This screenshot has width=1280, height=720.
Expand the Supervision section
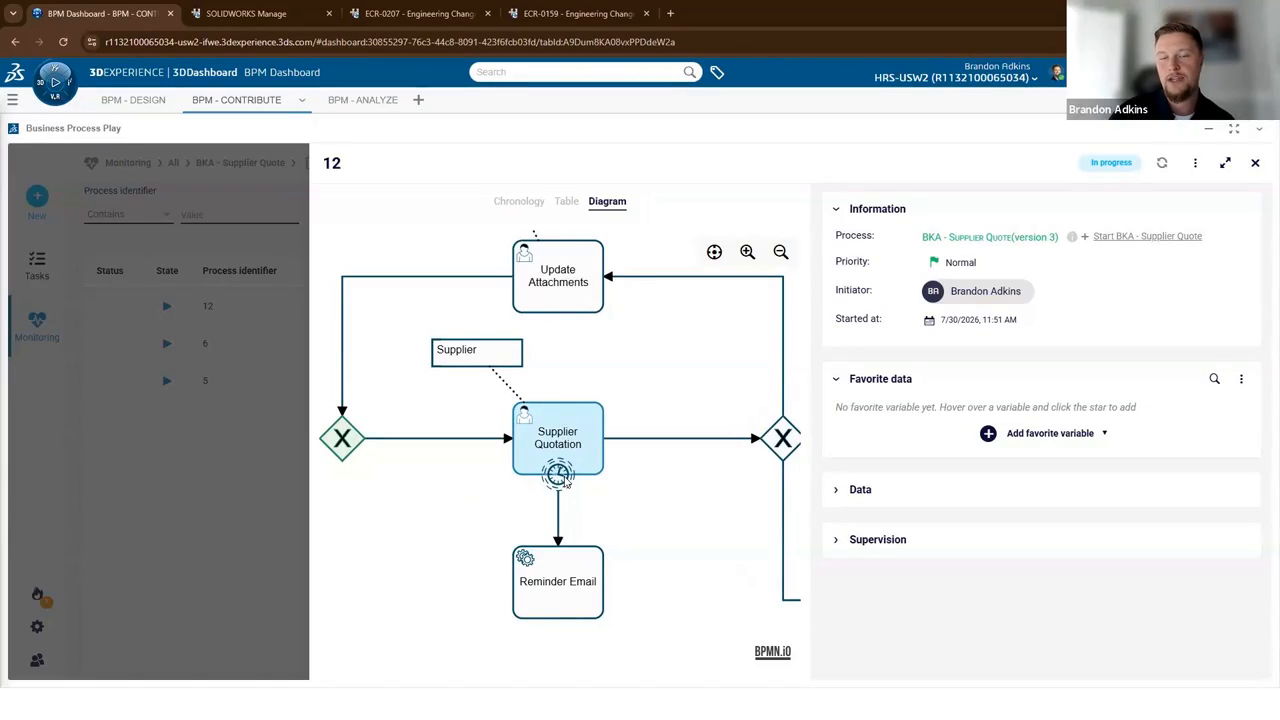point(836,540)
